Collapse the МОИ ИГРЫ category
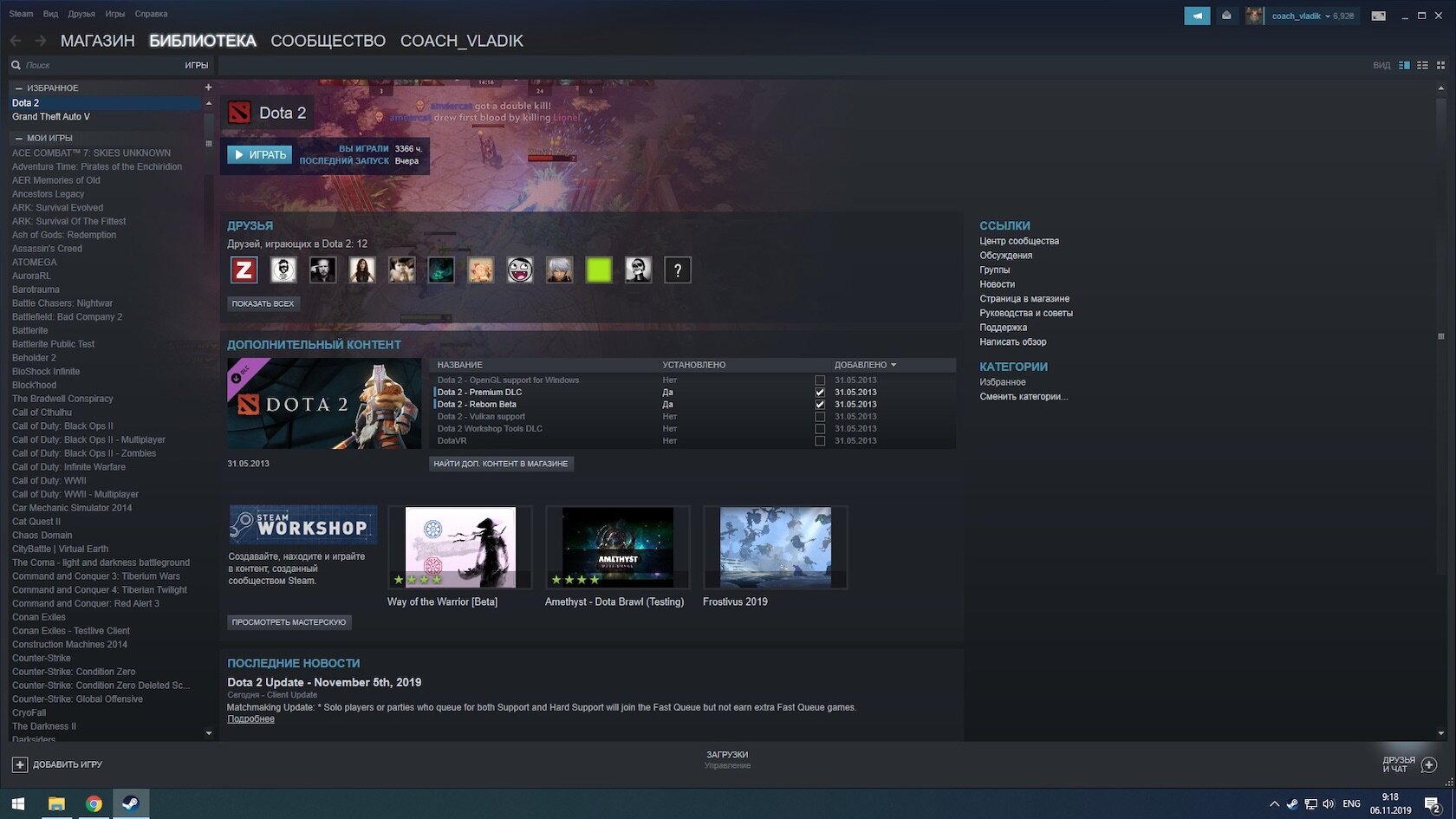Viewport: 1456px width, 819px height. 19,138
